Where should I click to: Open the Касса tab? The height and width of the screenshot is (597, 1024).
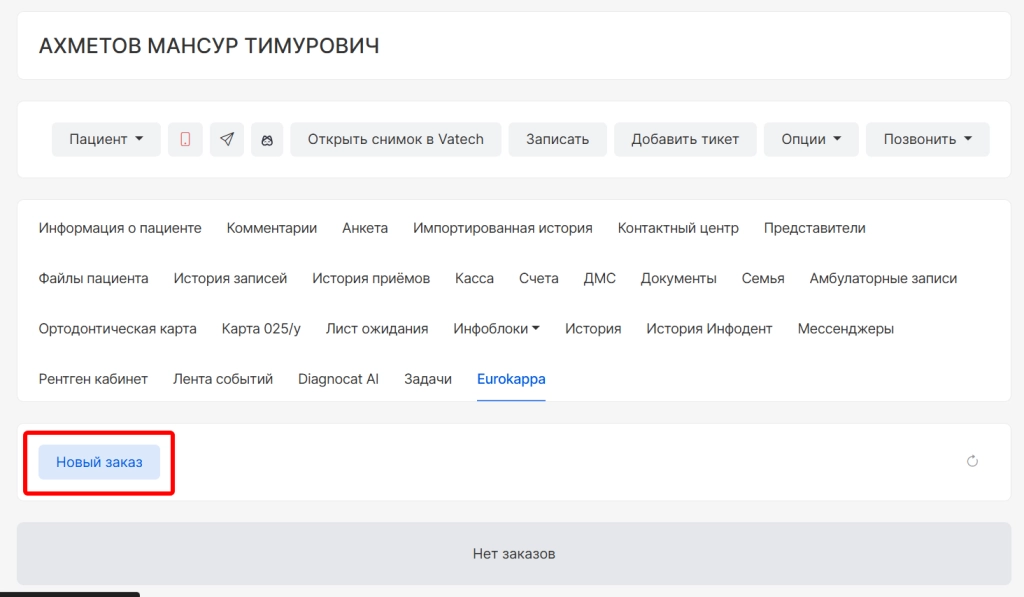click(474, 279)
